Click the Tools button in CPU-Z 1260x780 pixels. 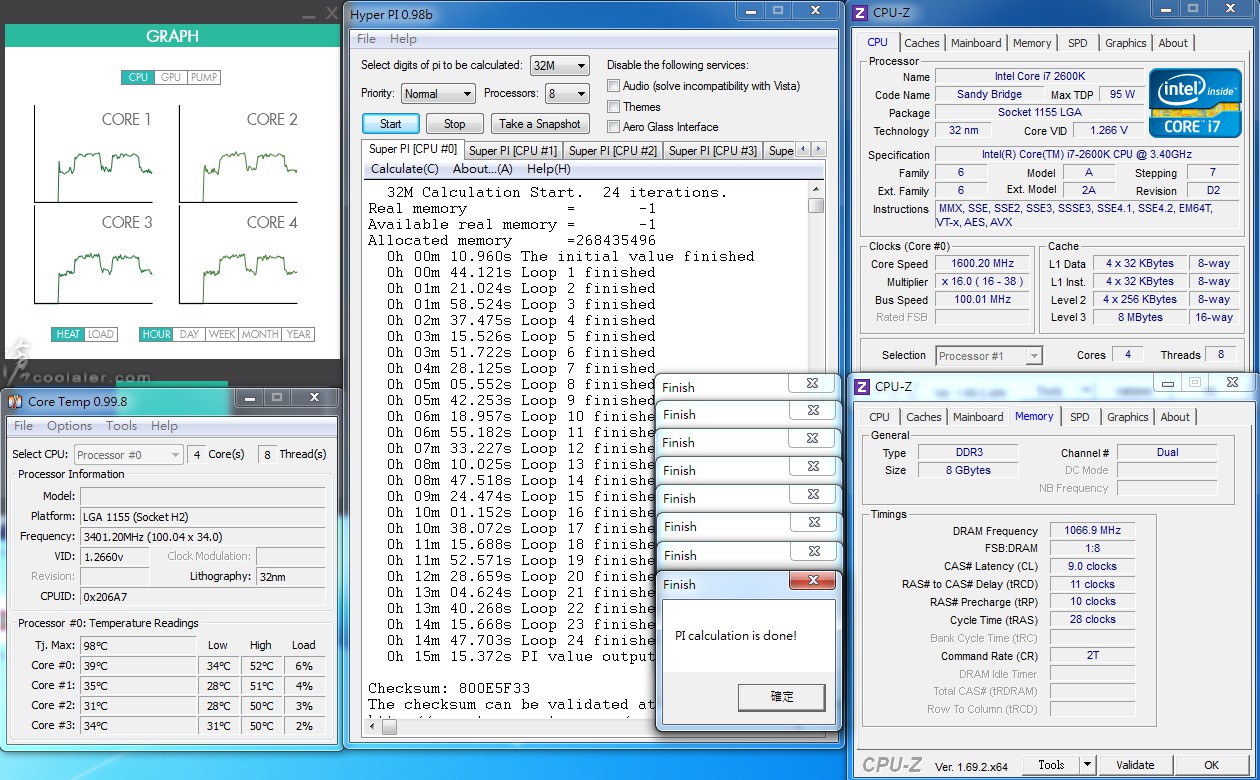point(1052,765)
